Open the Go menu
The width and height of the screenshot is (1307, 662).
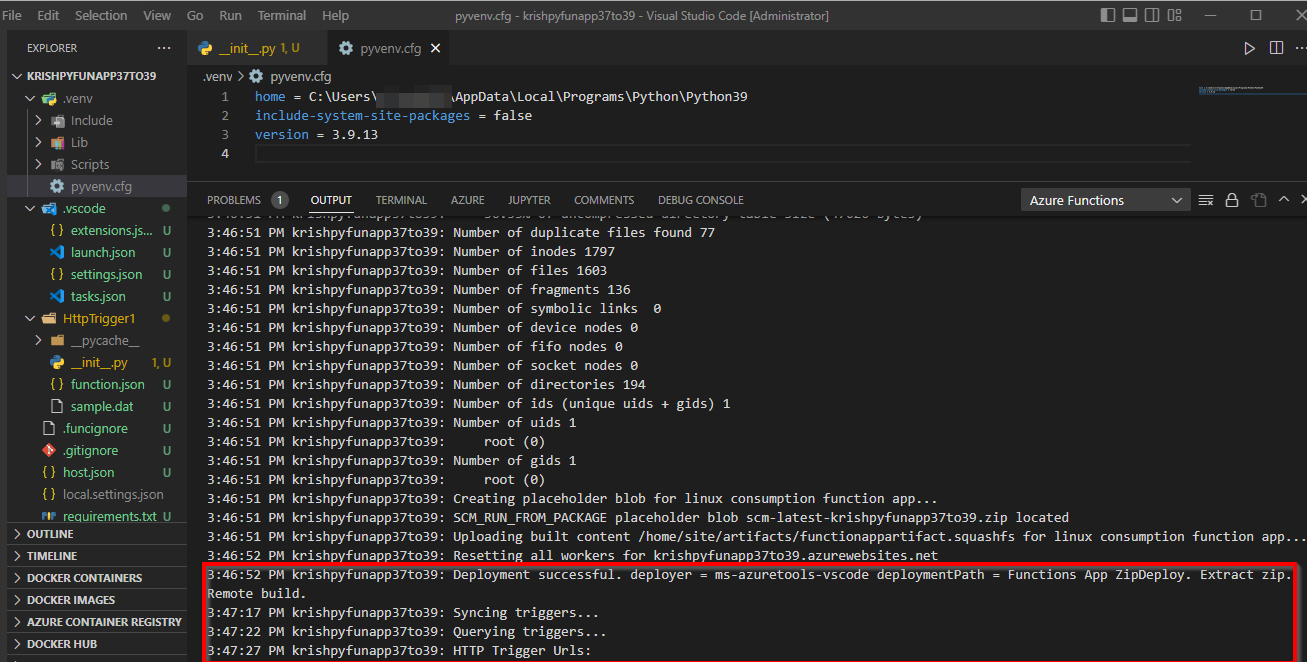(x=195, y=15)
